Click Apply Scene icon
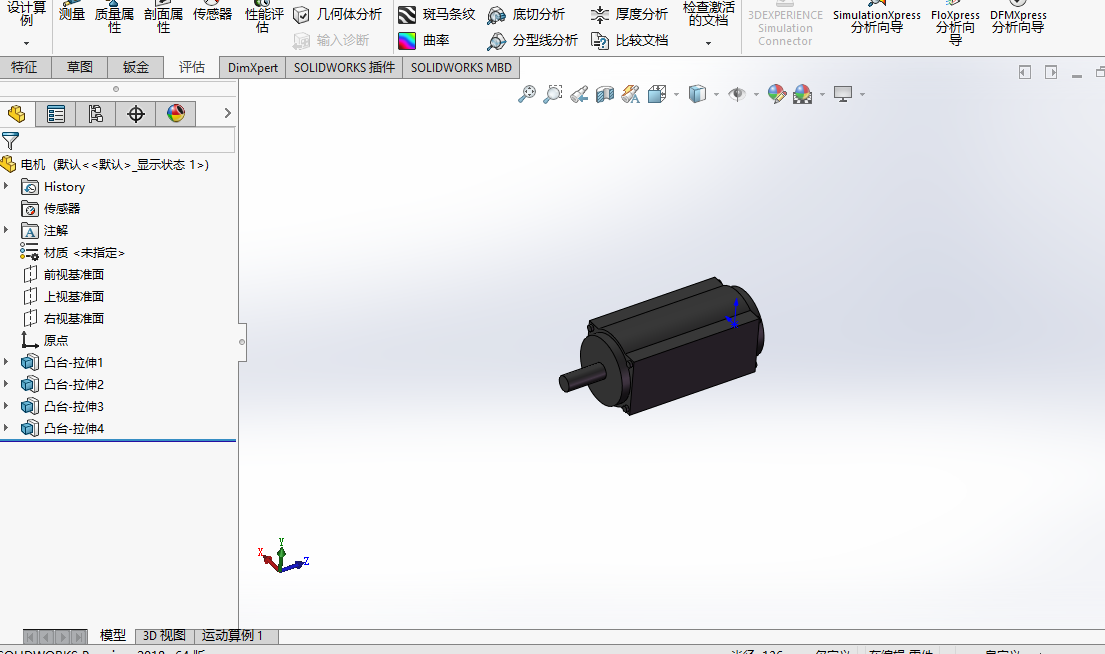The width and height of the screenshot is (1105, 654). pyautogui.click(x=803, y=94)
